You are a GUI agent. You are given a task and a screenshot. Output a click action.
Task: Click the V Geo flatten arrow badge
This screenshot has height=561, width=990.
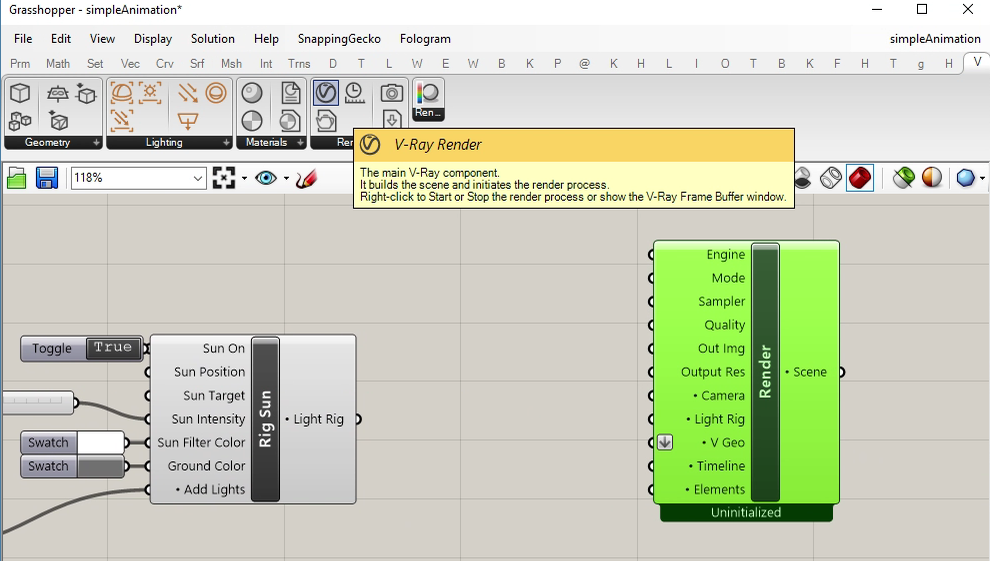coord(665,442)
